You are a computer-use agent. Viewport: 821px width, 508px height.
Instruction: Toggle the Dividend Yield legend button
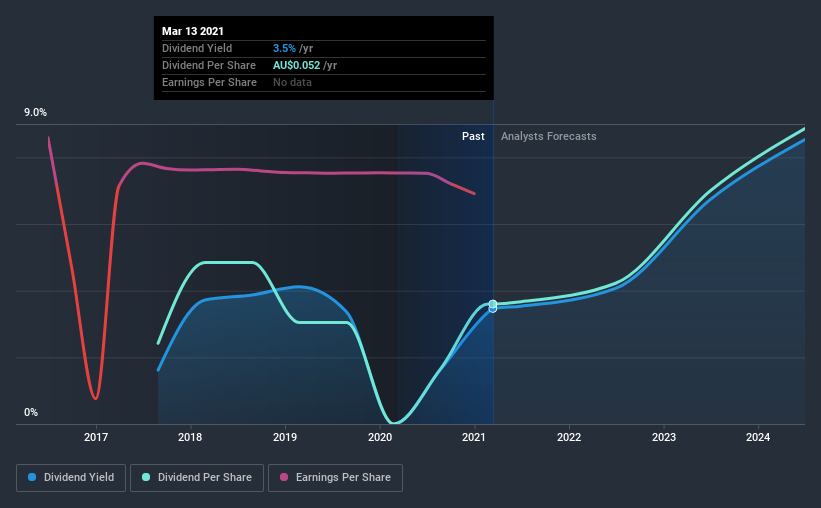[x=71, y=478]
